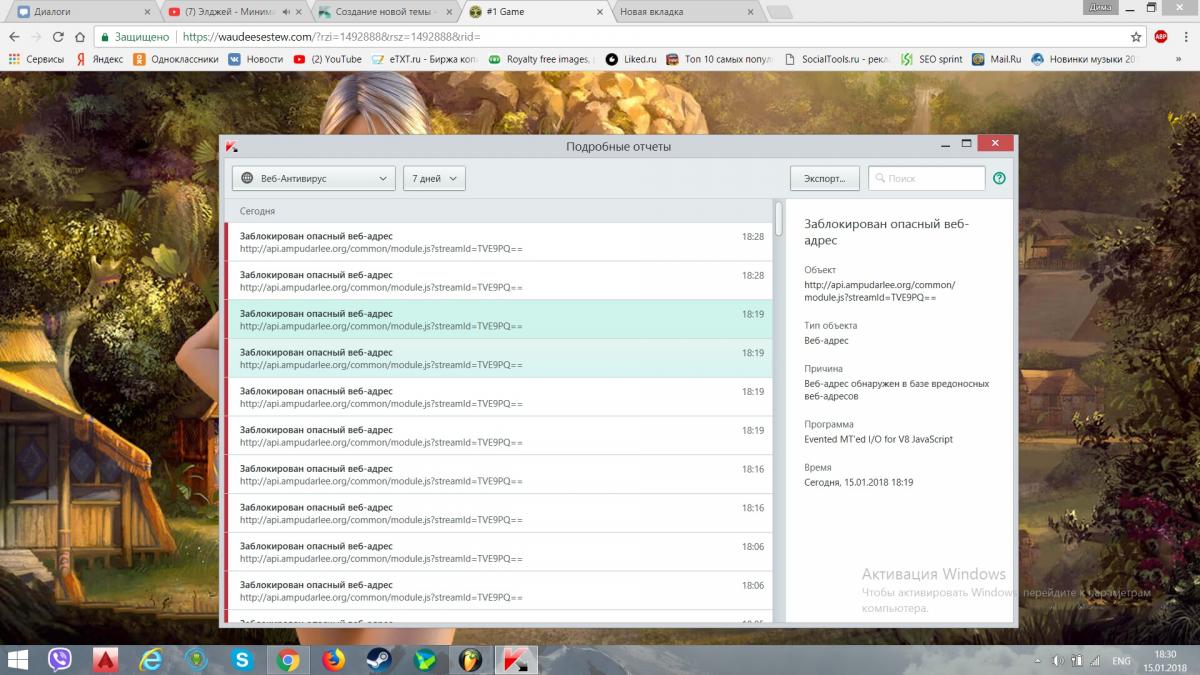Open the 7 дней period dropdown
The width and height of the screenshot is (1200, 675).
[434, 178]
